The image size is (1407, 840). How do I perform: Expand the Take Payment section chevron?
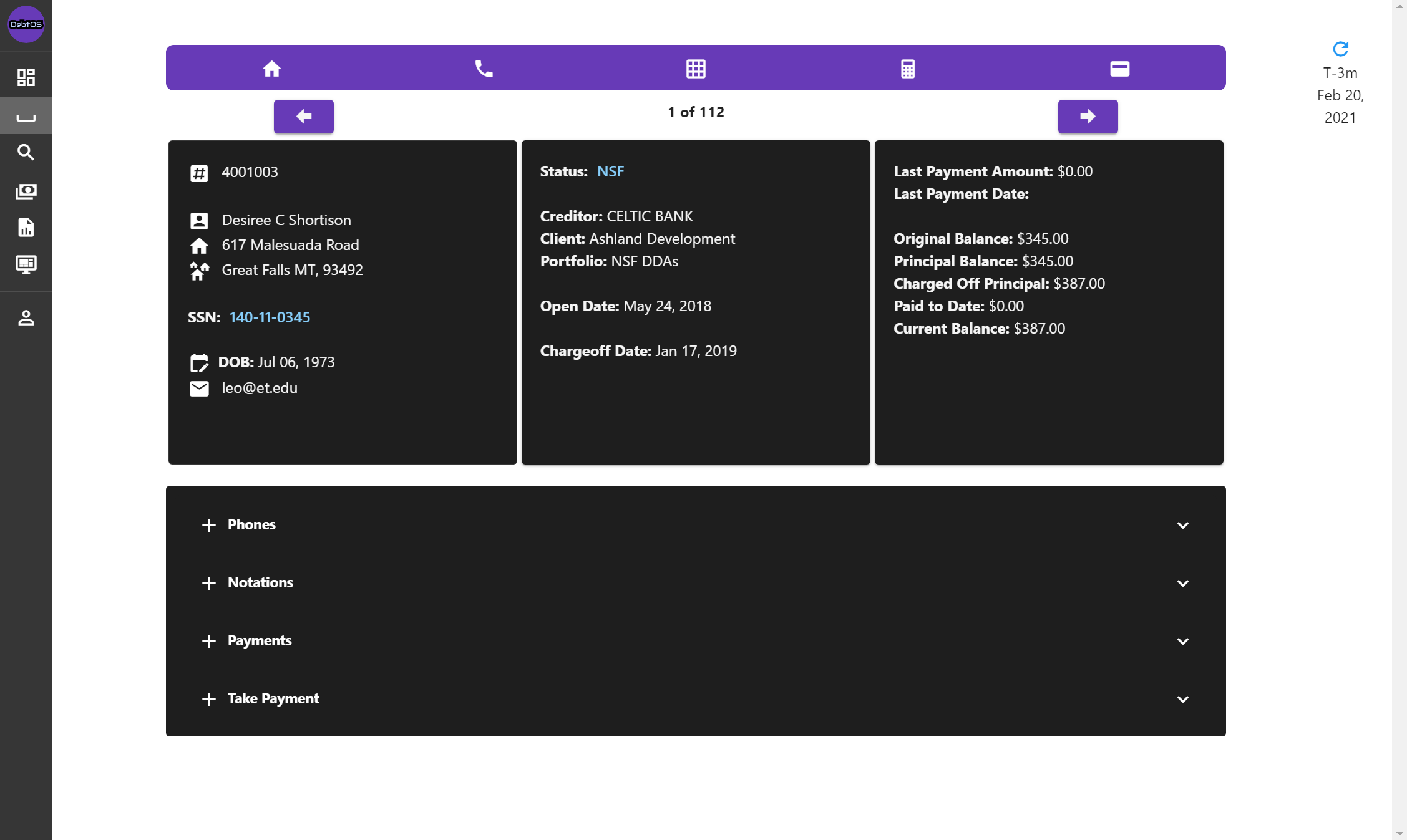pyautogui.click(x=1182, y=699)
